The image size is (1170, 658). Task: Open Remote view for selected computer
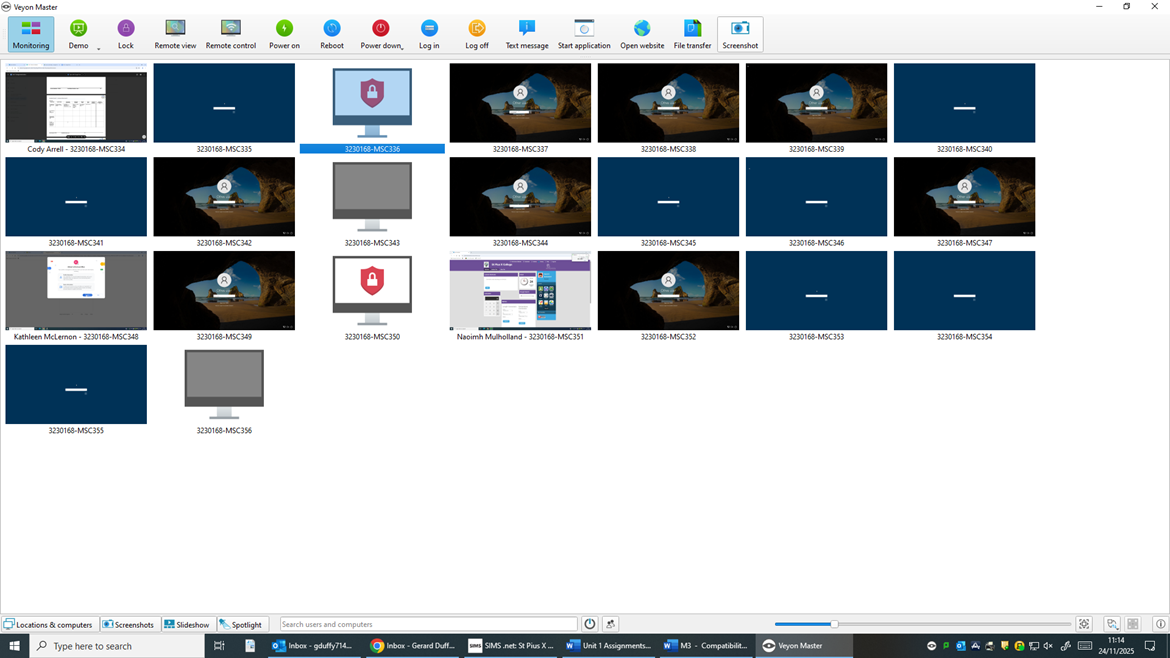pos(175,34)
